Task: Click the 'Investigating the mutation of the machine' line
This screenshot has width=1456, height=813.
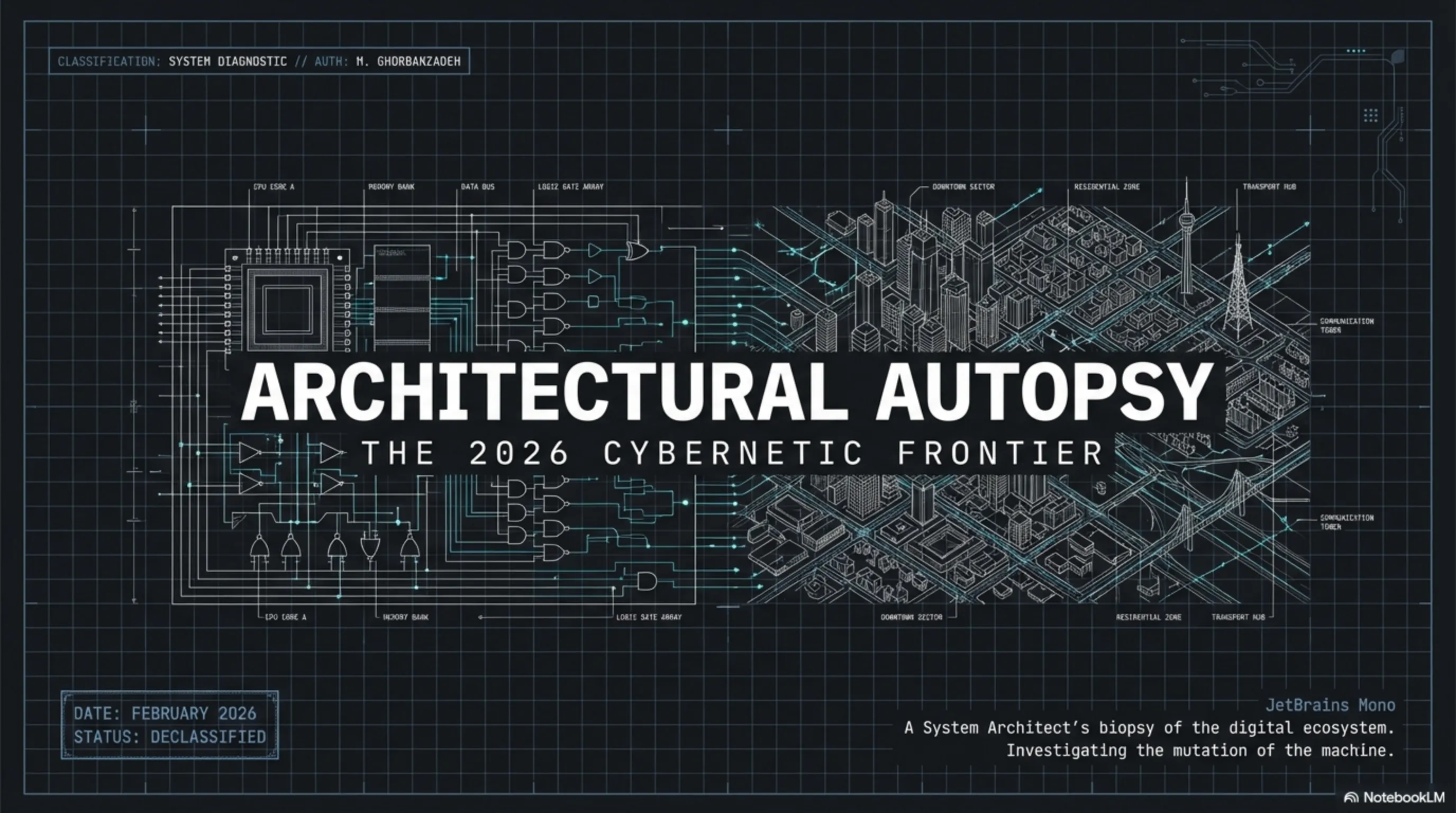Action: [x=1200, y=750]
